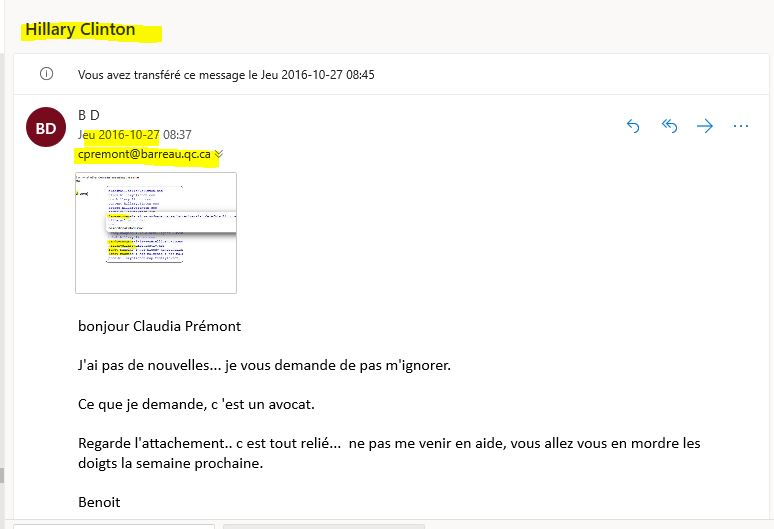This screenshot has height=529, width=774.
Task: Click the message date 2016-10-27 08:37
Action: click(134, 135)
